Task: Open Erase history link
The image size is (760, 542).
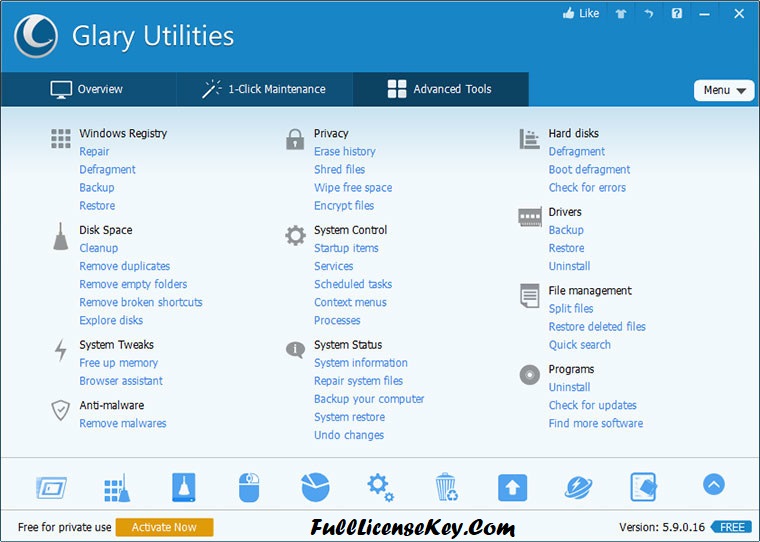Action: click(x=345, y=151)
